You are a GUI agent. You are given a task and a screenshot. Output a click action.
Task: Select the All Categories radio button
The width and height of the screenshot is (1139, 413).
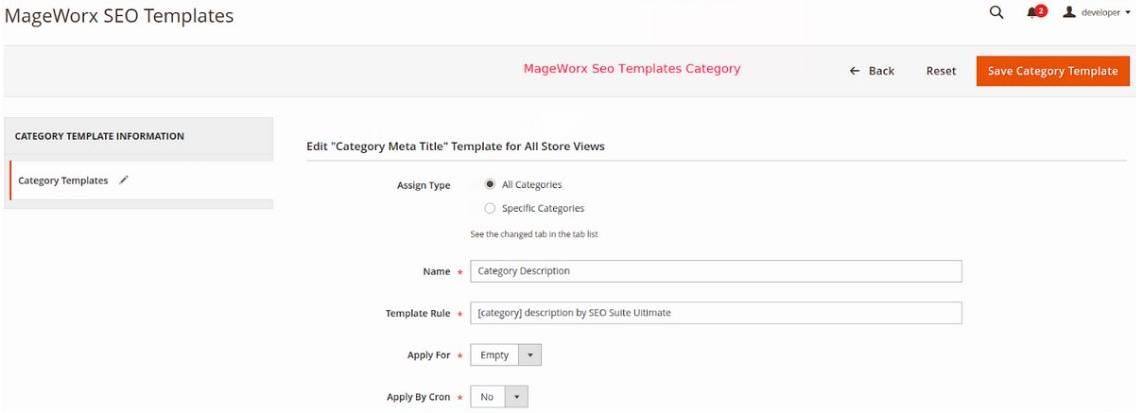490,185
